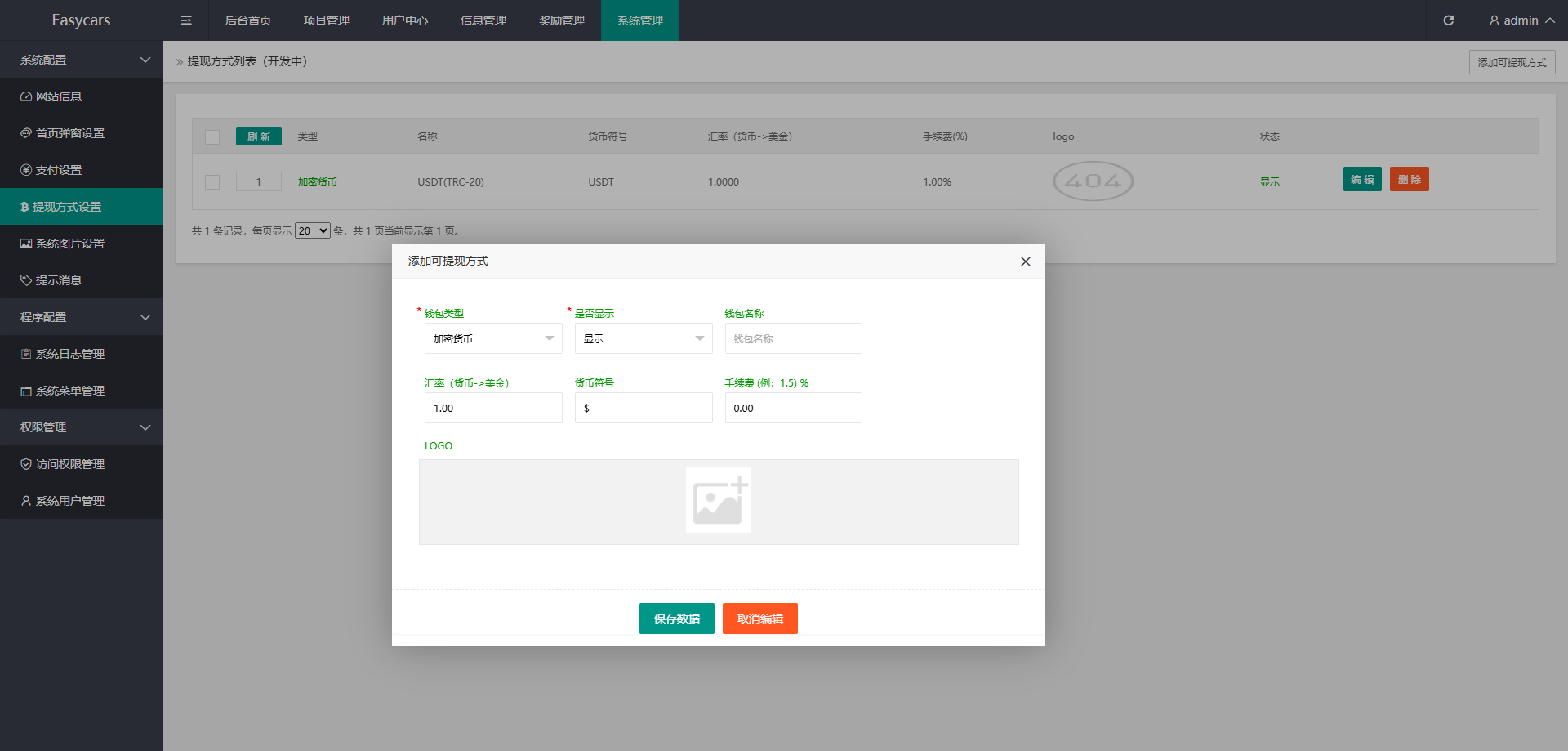Viewport: 1568px width, 751px height.
Task: Close the 添加可提现方式 dialog with X
Action: (1025, 262)
